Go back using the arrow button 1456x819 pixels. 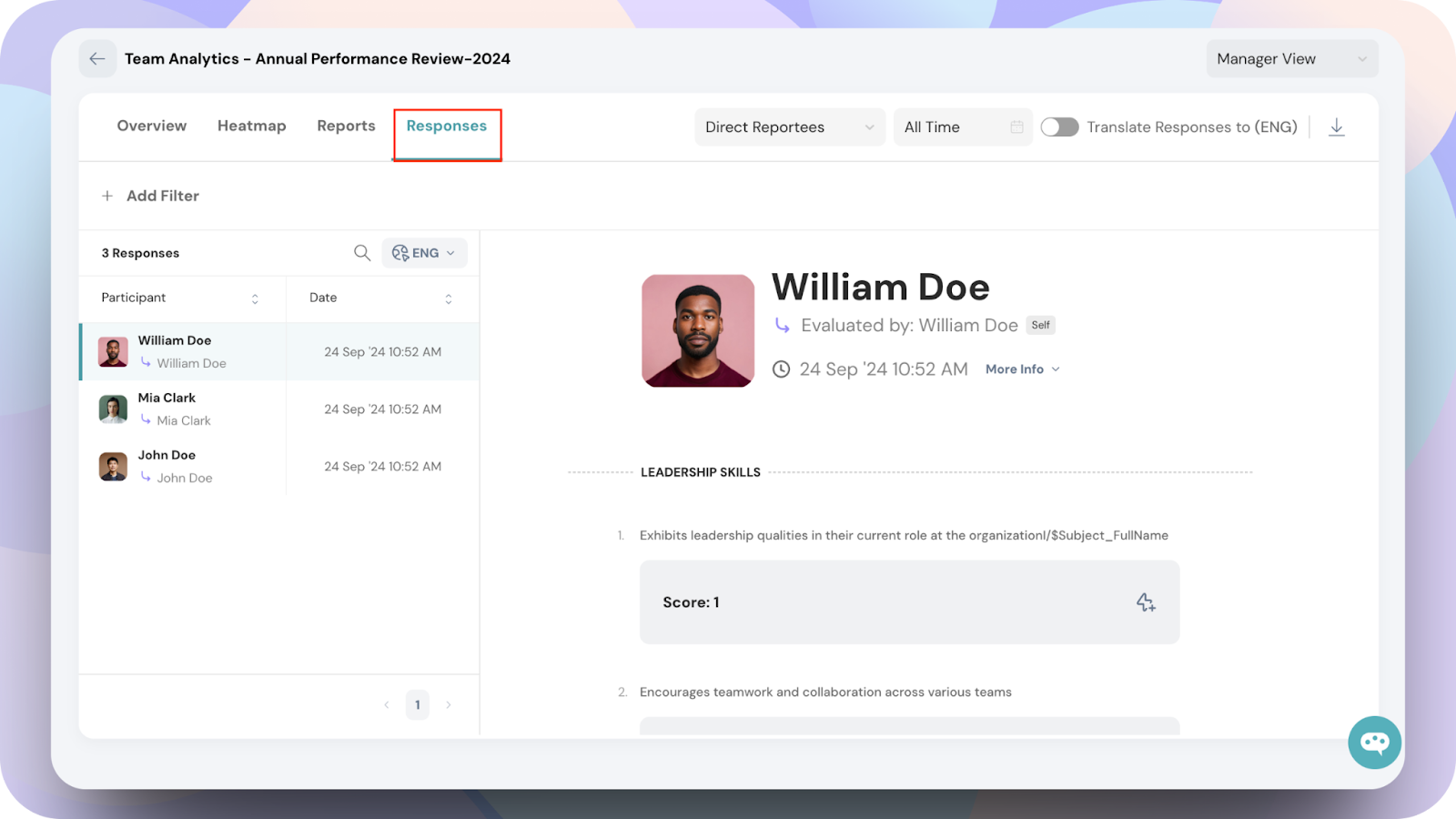pos(97,59)
